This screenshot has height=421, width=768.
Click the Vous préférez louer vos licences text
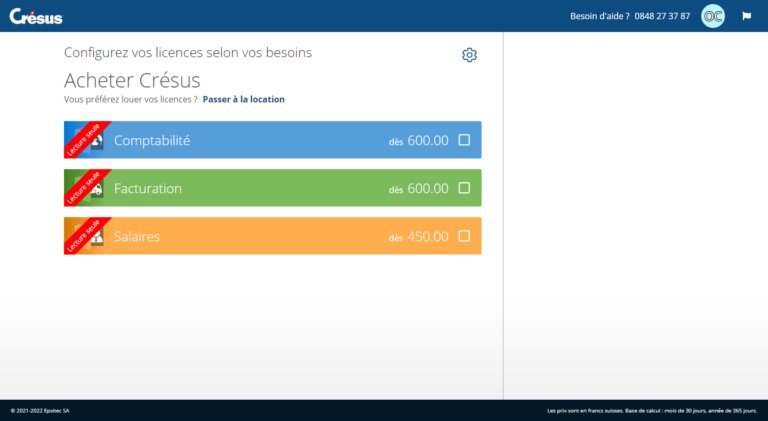[131, 99]
